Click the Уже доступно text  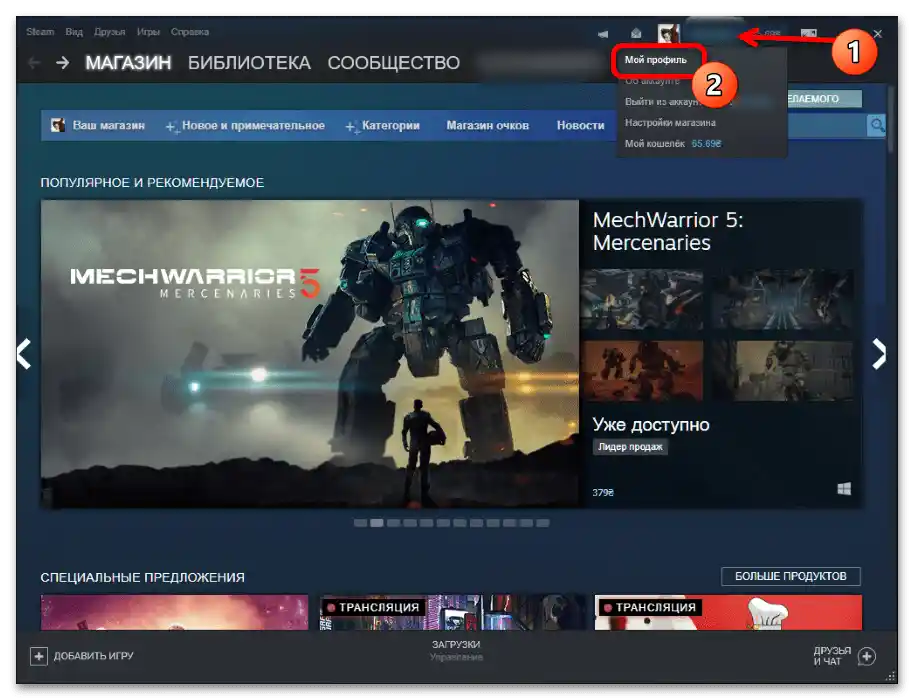click(x=651, y=424)
